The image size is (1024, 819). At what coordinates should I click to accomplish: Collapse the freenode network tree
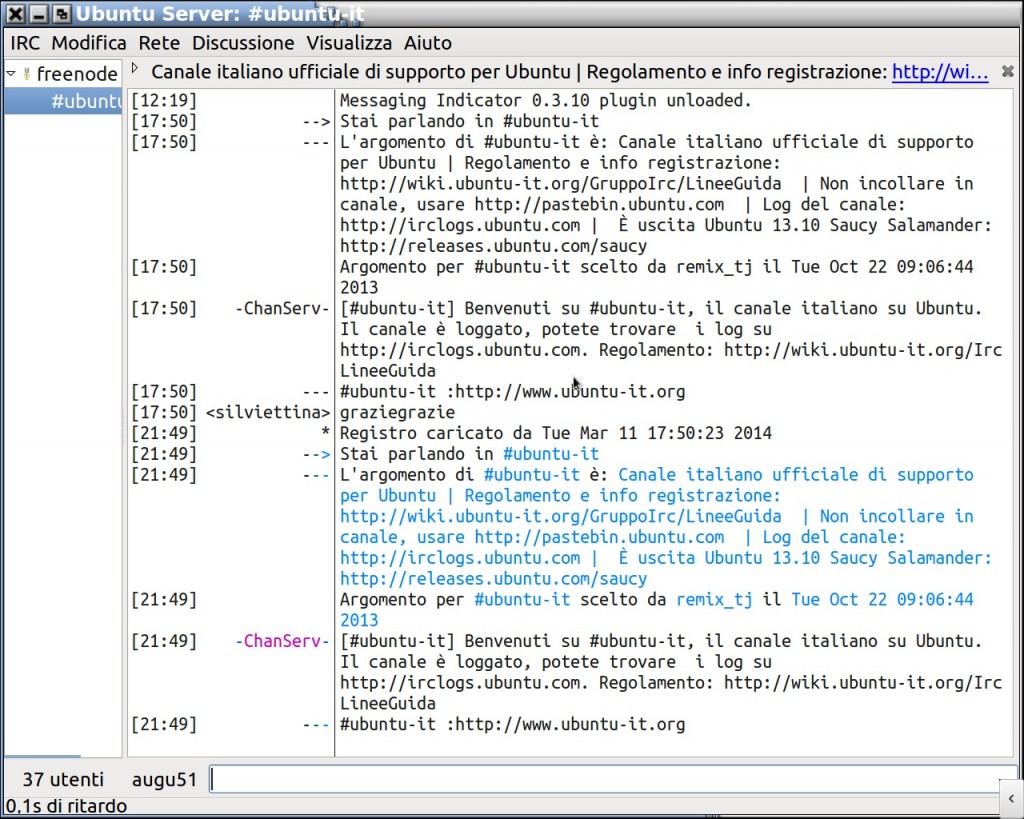click(x=11, y=74)
